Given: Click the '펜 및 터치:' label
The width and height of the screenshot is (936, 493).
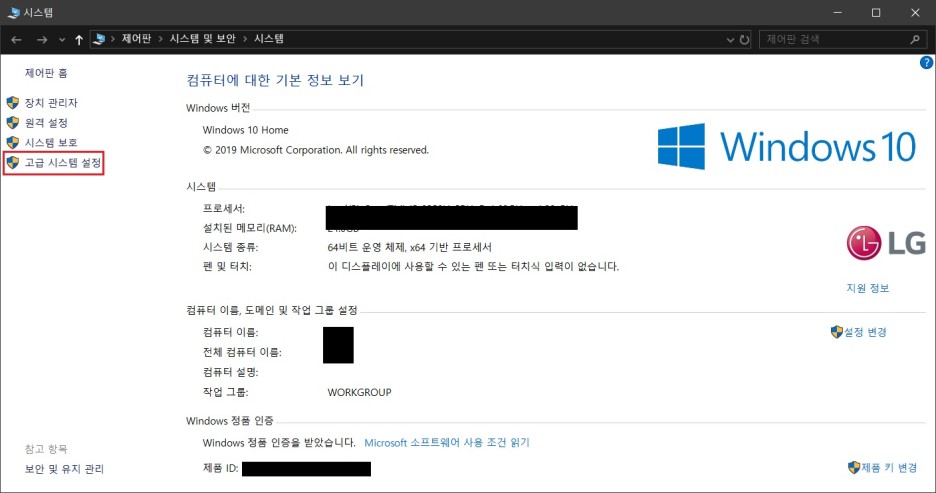Looking at the screenshot, I should click(227, 266).
